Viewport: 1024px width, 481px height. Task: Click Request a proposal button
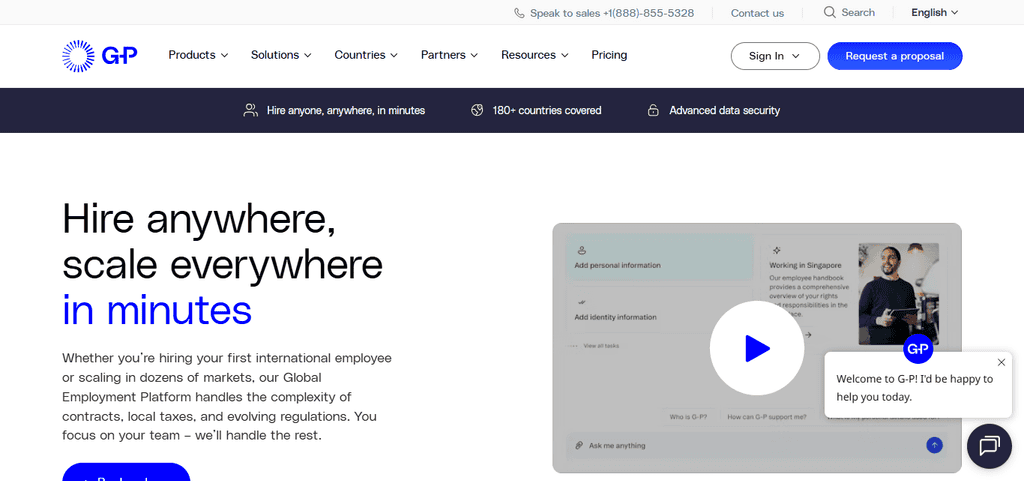click(x=895, y=56)
